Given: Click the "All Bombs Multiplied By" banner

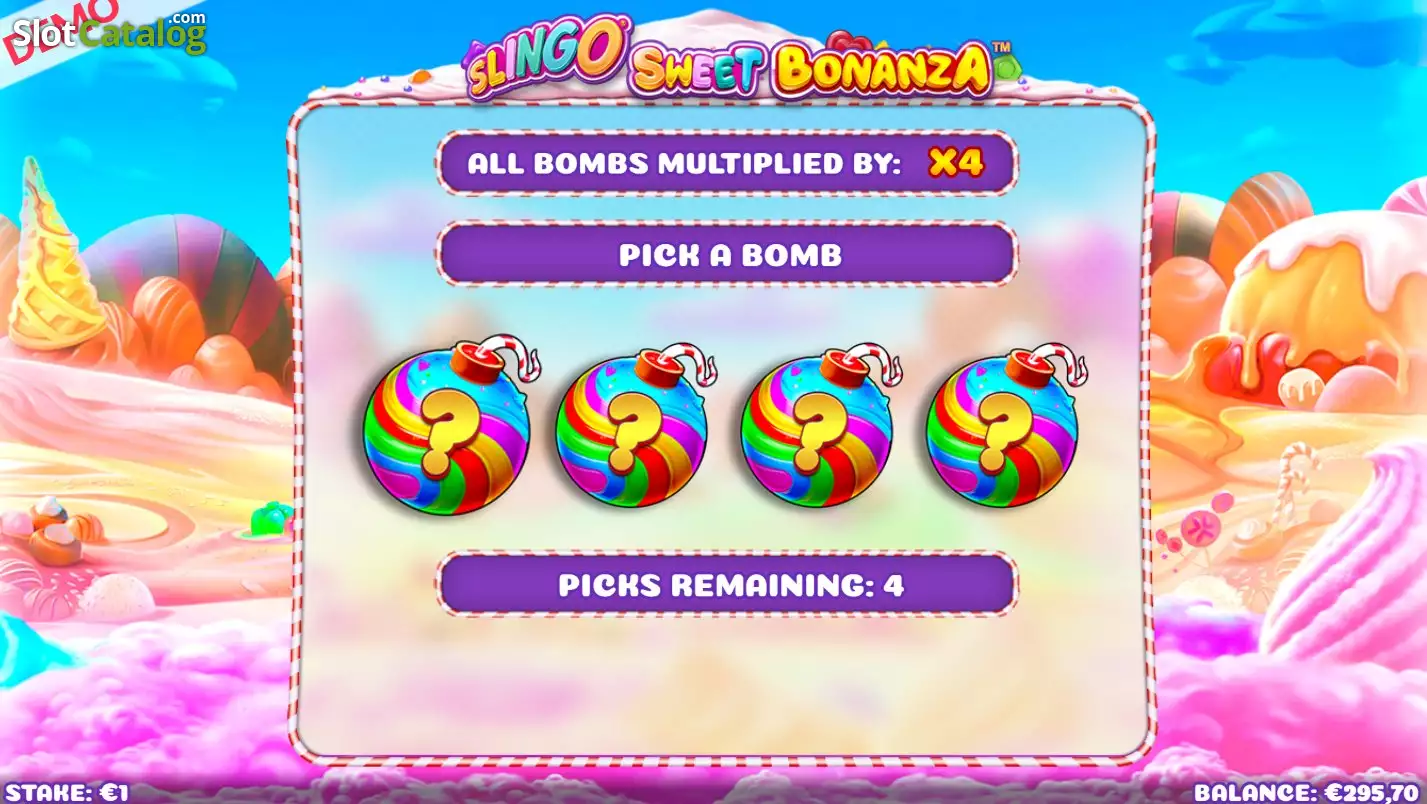Looking at the screenshot, I should point(727,163).
